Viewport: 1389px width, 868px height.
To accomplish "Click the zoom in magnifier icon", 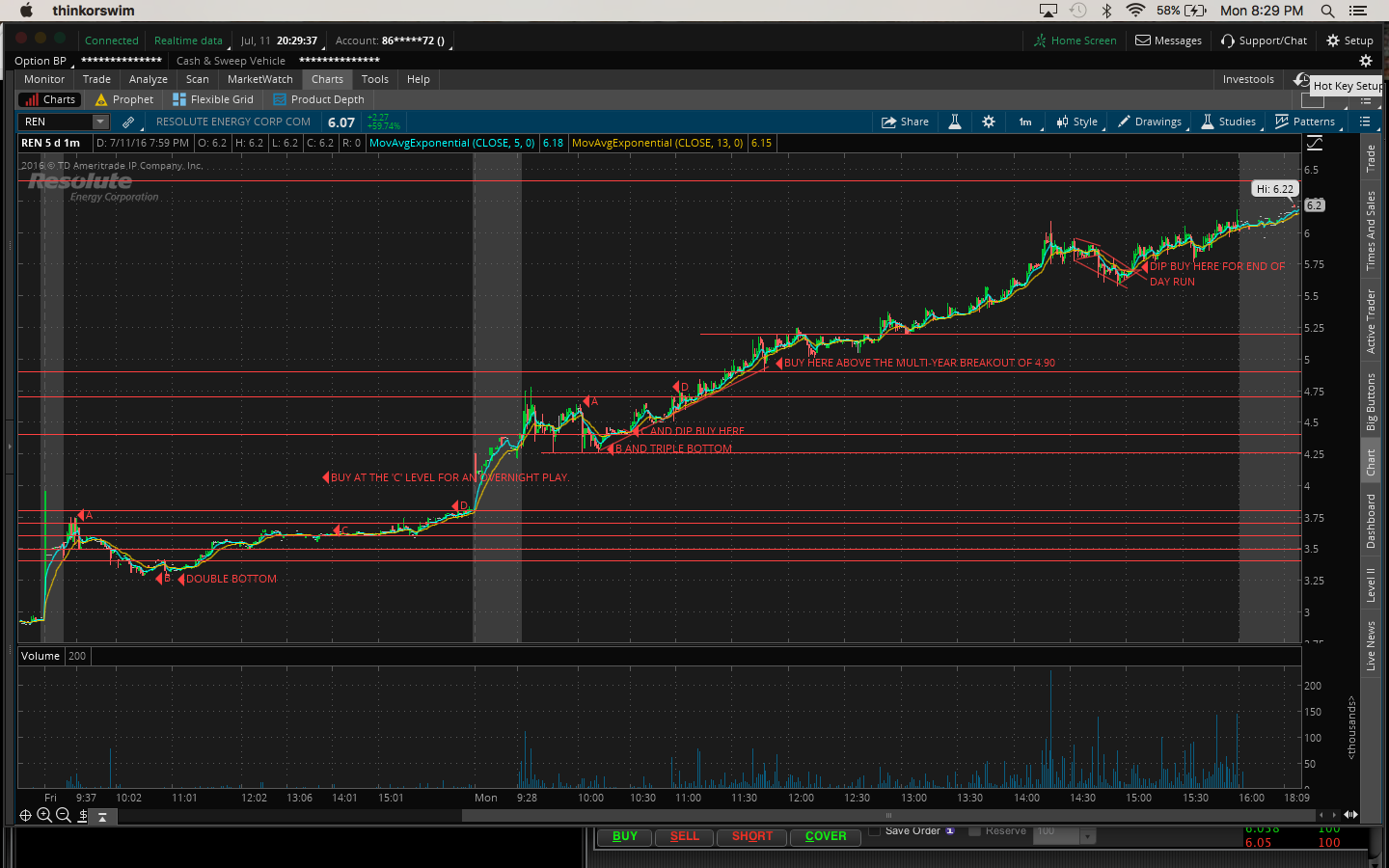I will [44, 816].
